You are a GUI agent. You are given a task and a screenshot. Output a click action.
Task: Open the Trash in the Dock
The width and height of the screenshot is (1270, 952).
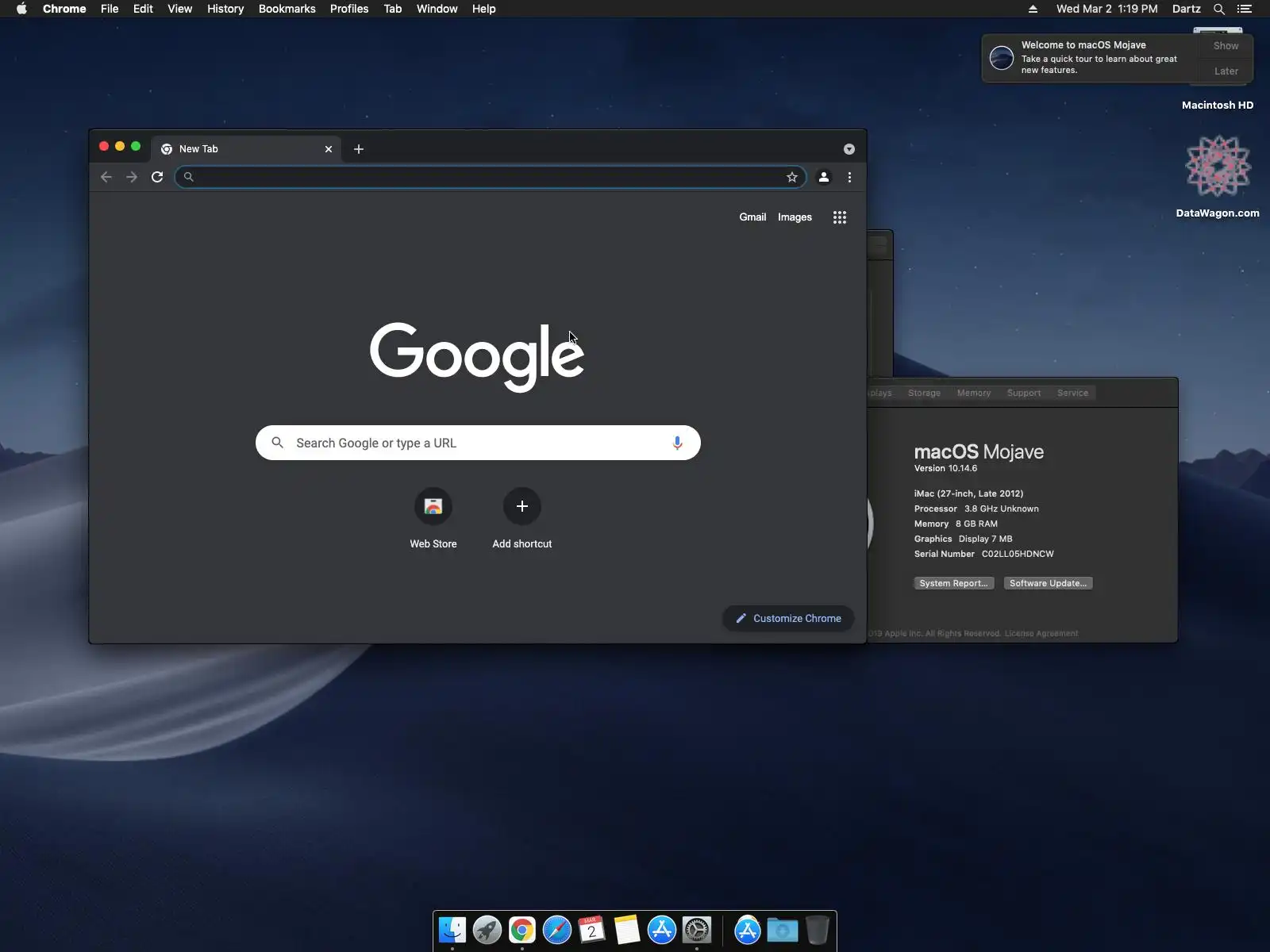coord(818,930)
